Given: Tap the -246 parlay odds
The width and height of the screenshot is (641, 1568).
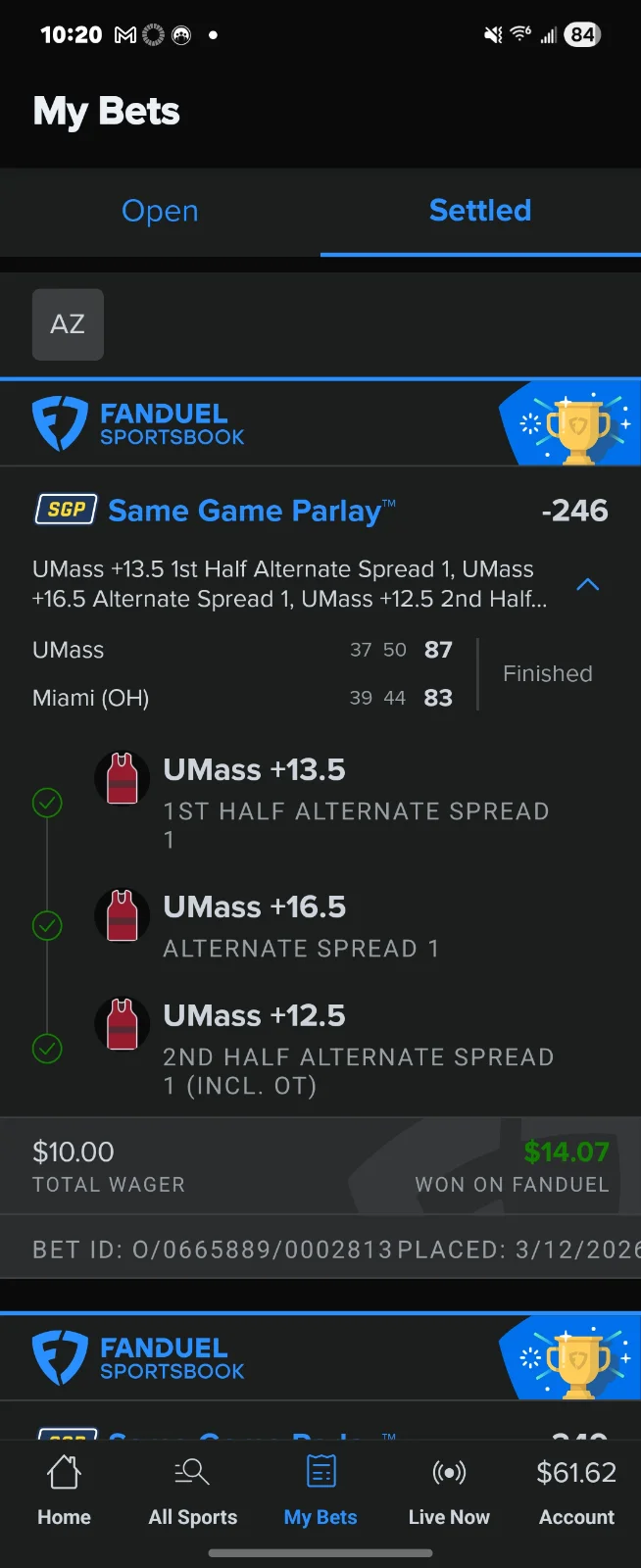Looking at the screenshot, I should tap(576, 510).
